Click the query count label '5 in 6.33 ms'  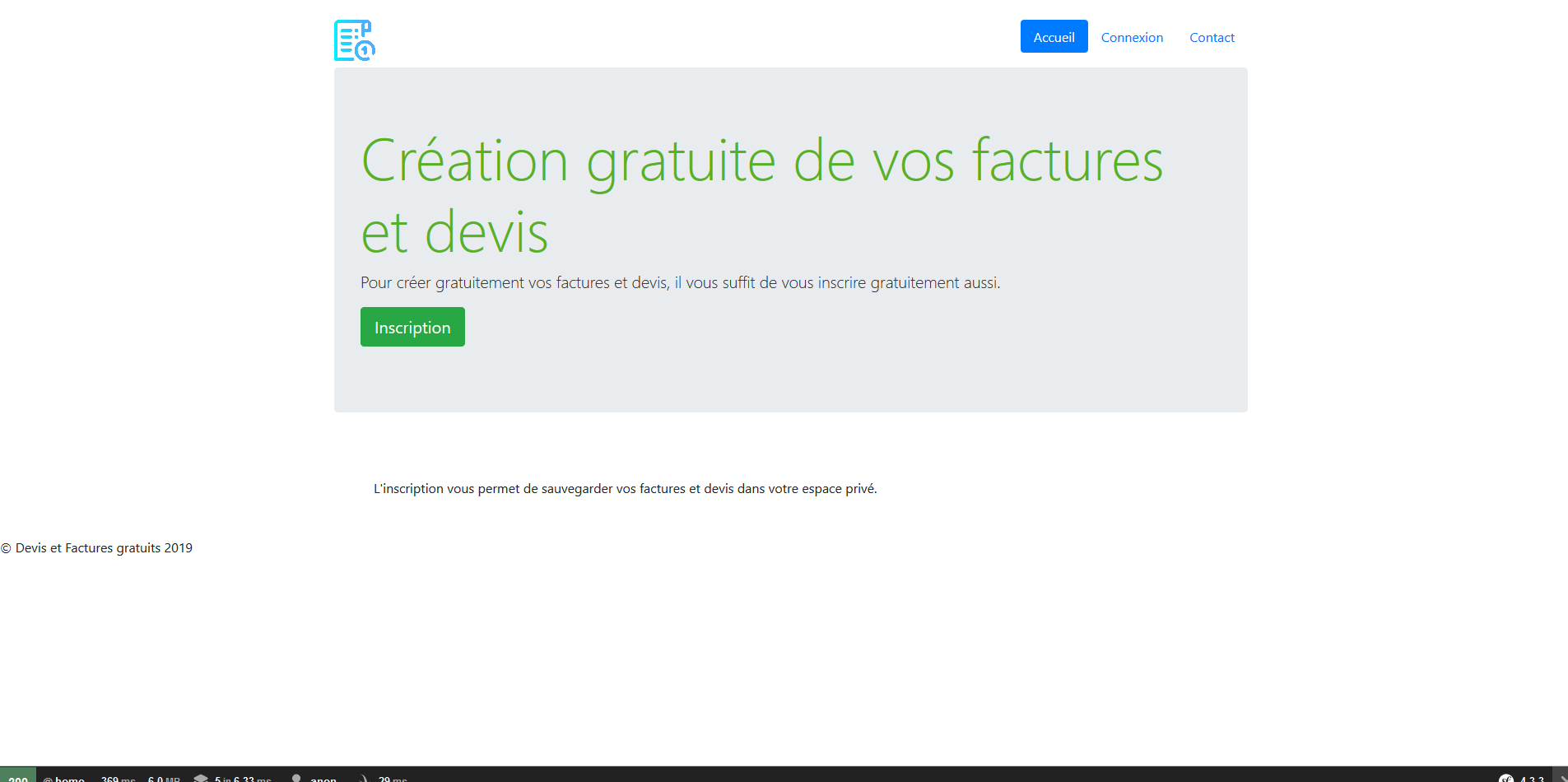pyautogui.click(x=242, y=778)
